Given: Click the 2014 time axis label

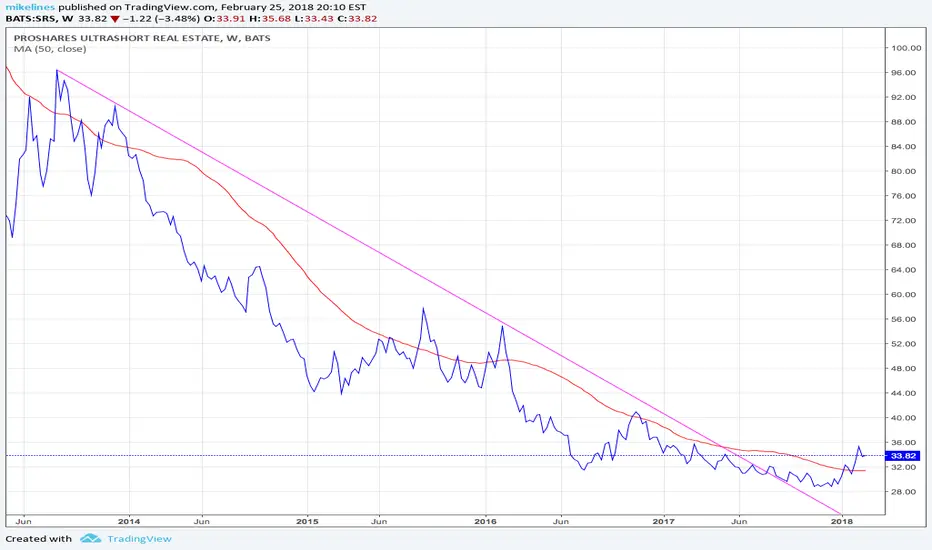Looking at the screenshot, I should (129, 521).
